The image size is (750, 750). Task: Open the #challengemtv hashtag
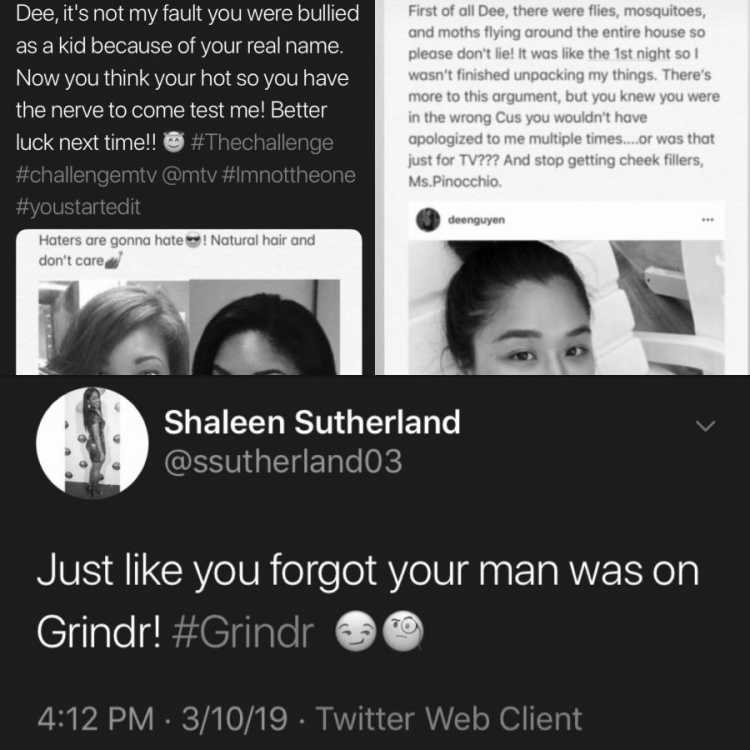click(x=86, y=175)
